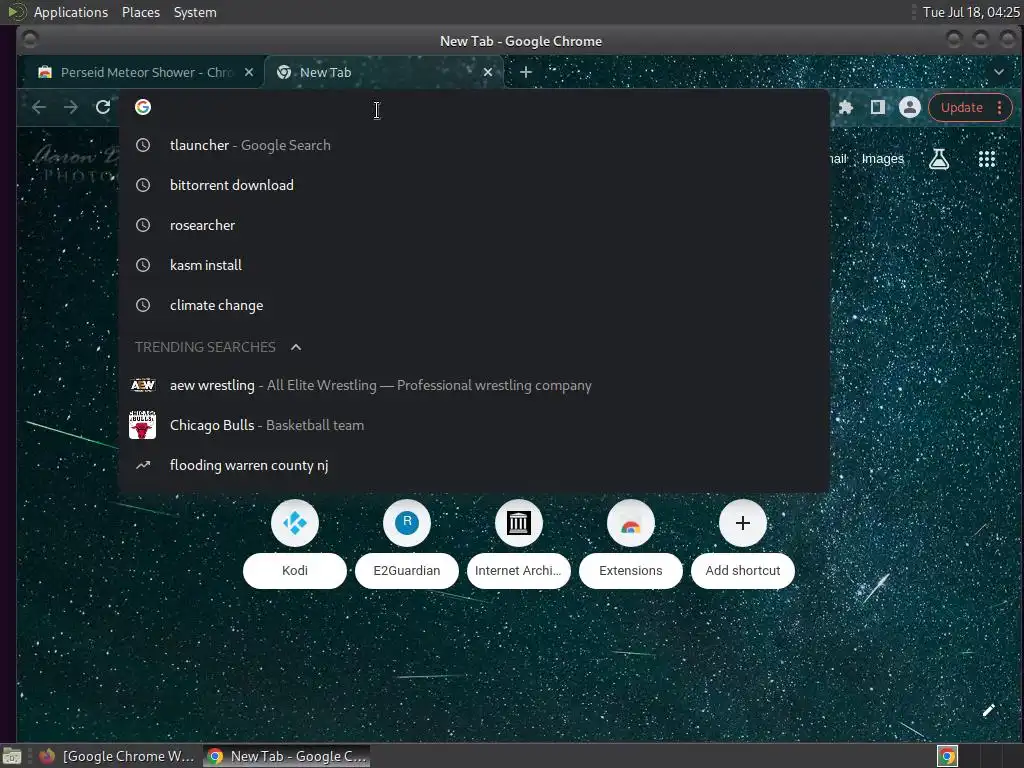Click the Add shortcut plus icon
Image resolution: width=1024 pixels, height=768 pixels.
coord(743,523)
